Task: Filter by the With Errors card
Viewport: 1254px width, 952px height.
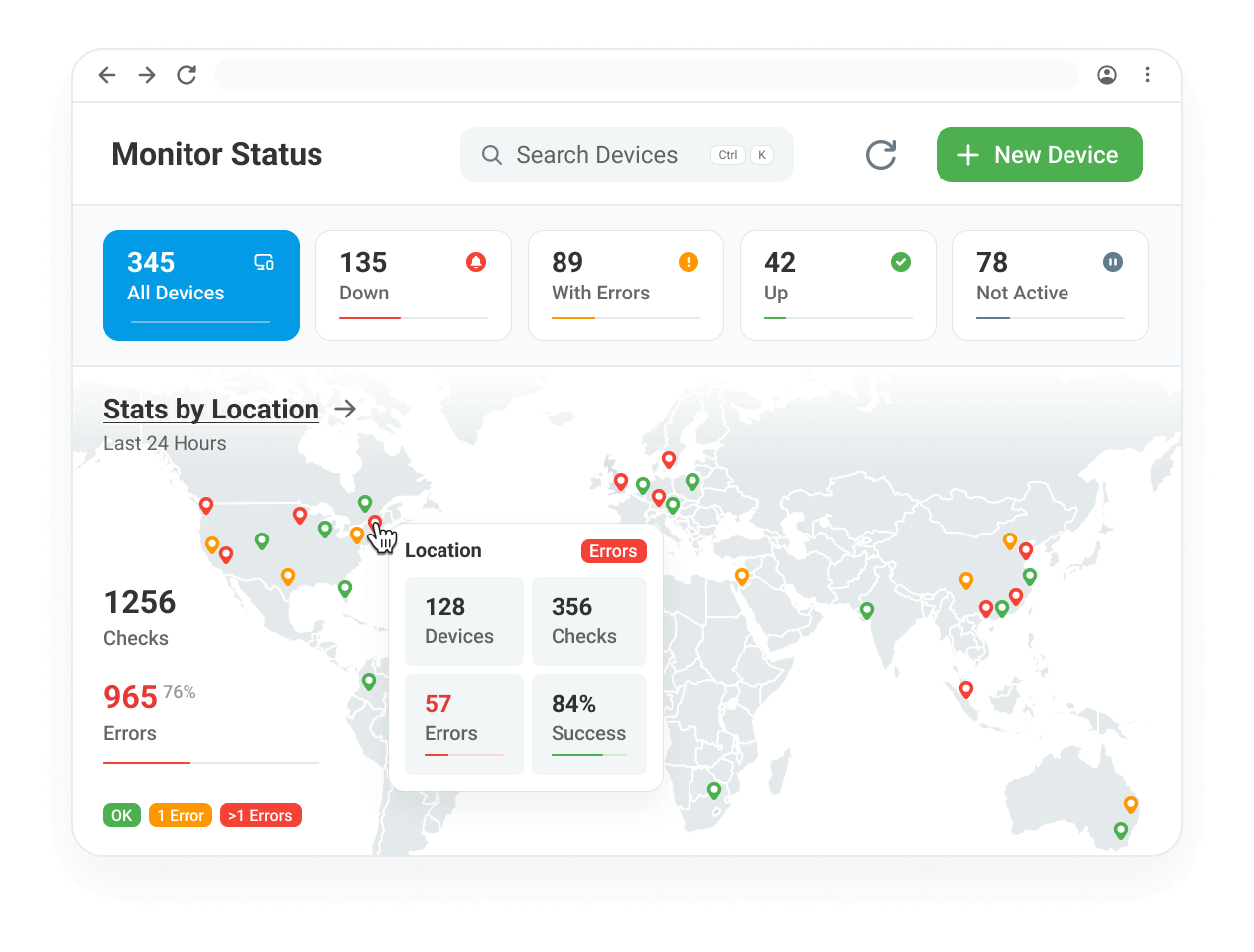Action: click(626, 286)
